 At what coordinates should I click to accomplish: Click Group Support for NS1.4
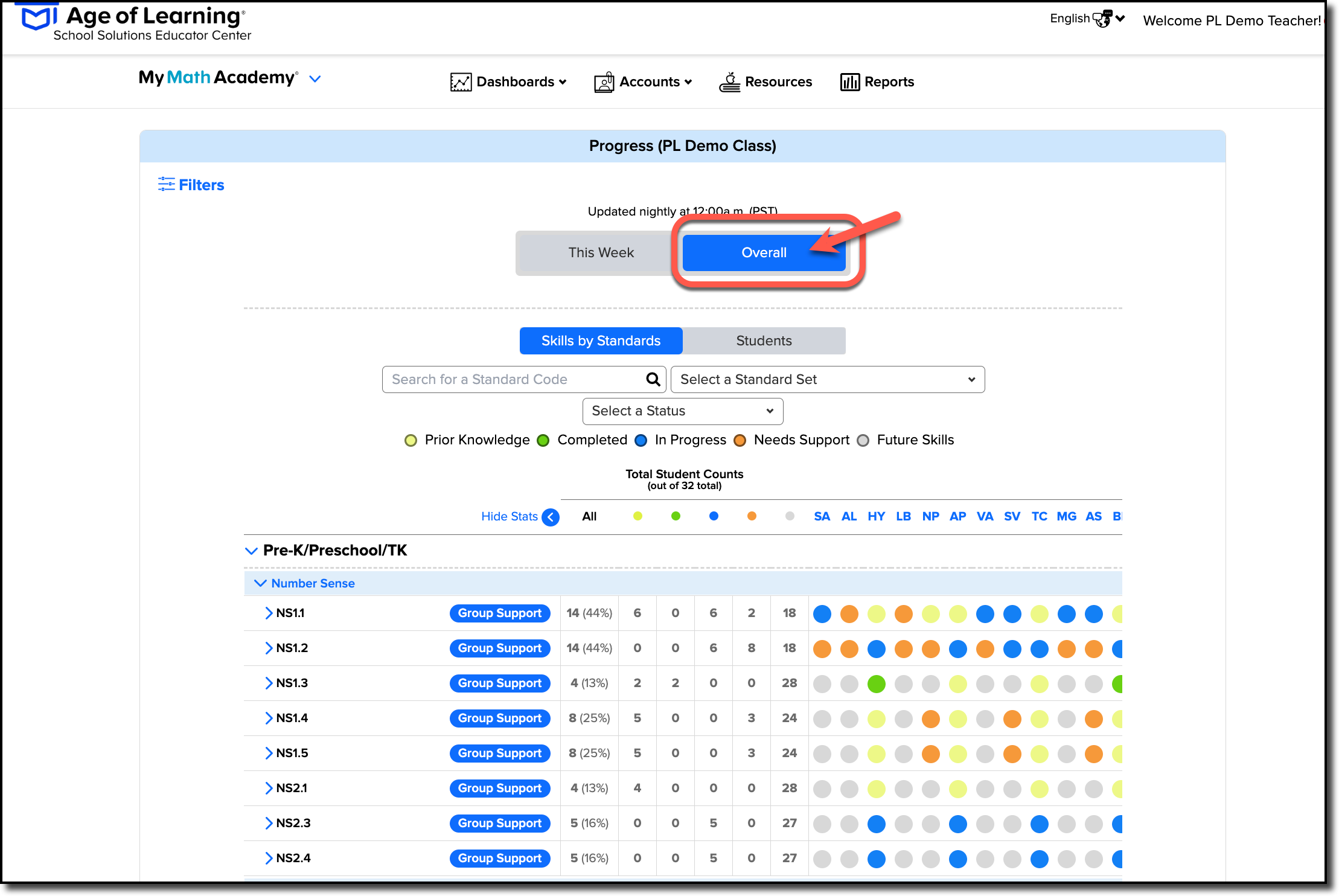point(500,718)
